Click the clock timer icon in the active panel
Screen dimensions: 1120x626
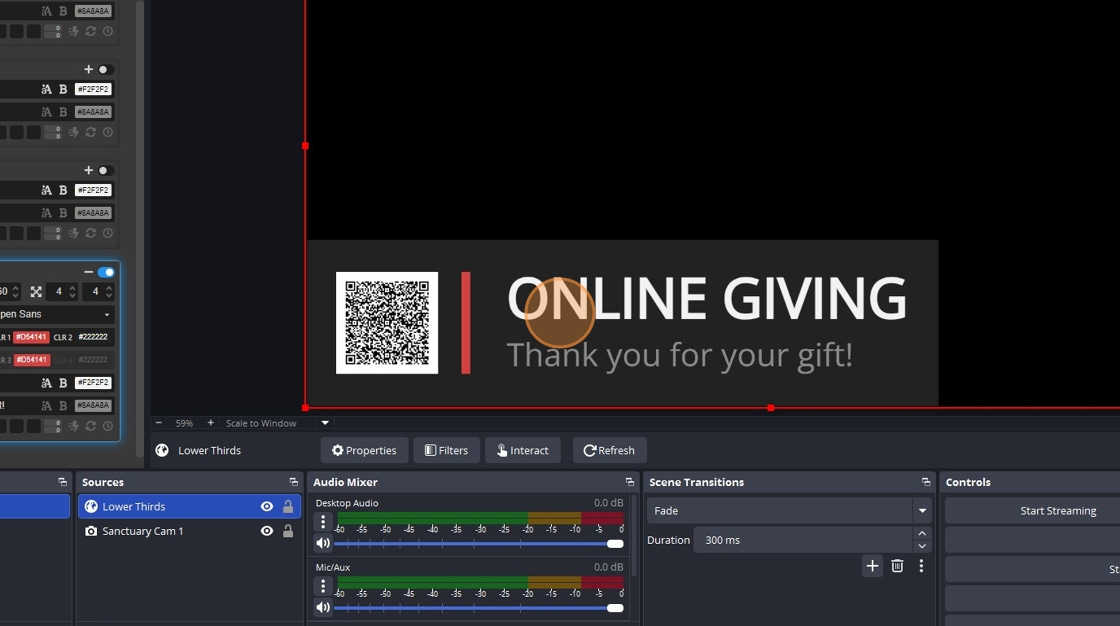108,426
